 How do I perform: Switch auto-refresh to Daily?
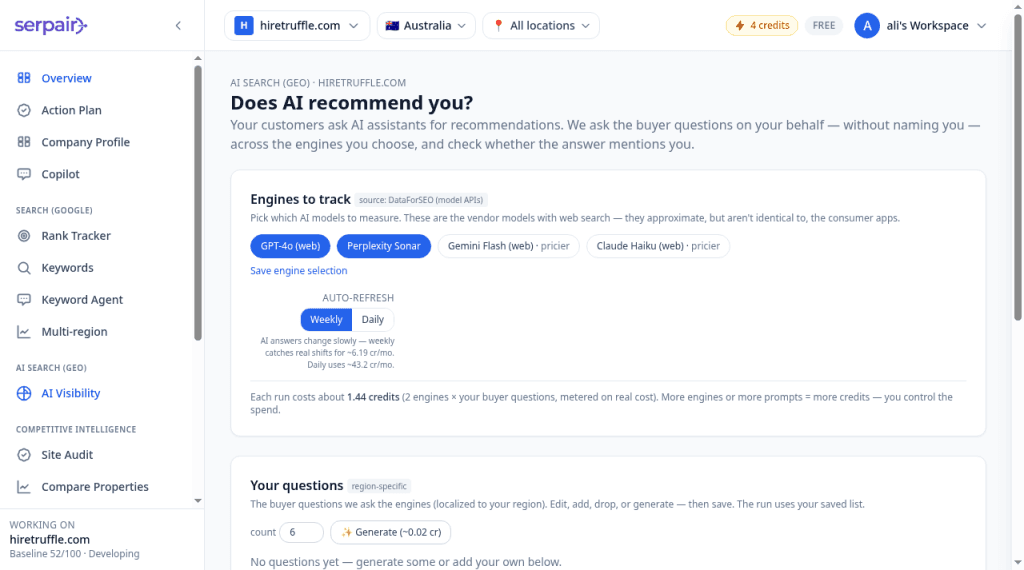click(372, 319)
